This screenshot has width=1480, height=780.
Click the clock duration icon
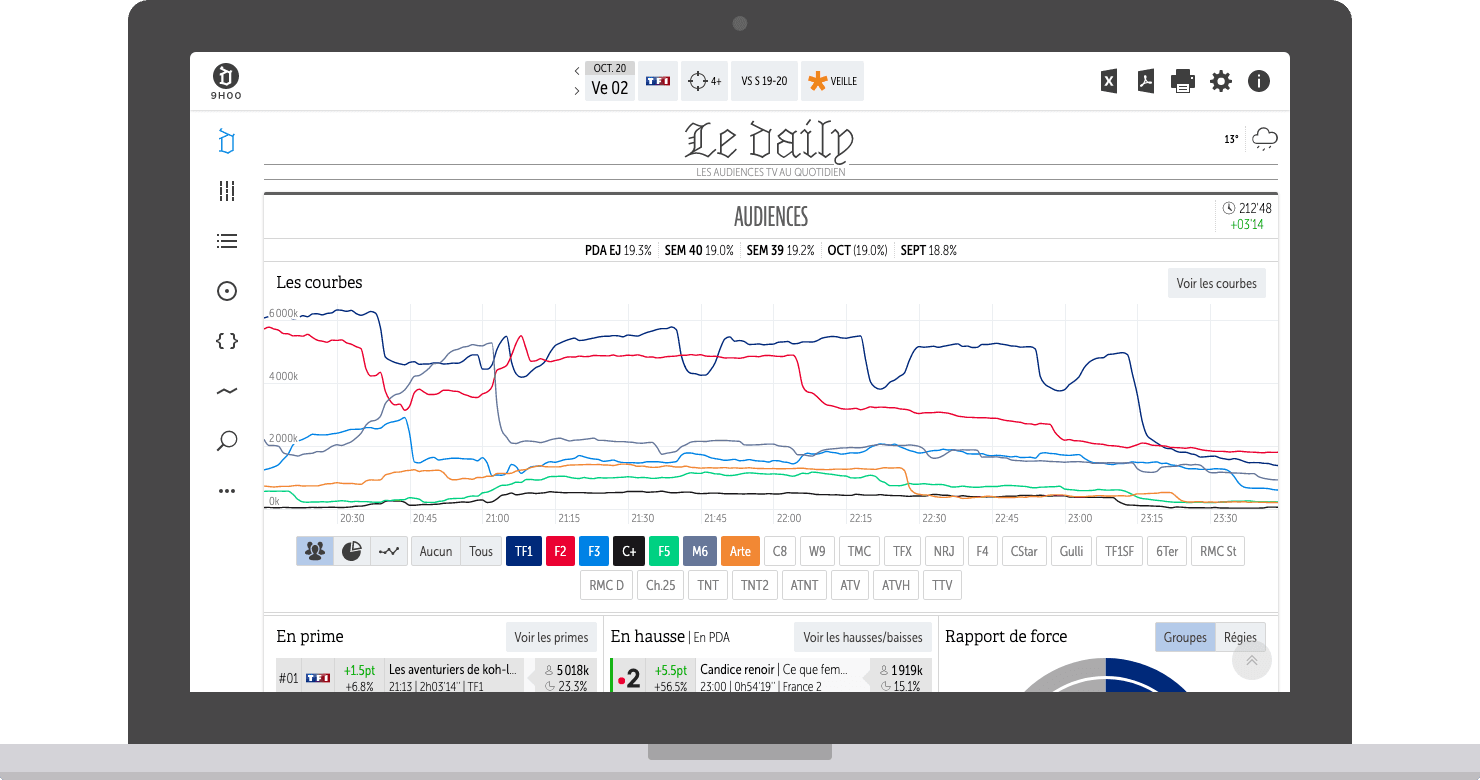coord(1228,208)
